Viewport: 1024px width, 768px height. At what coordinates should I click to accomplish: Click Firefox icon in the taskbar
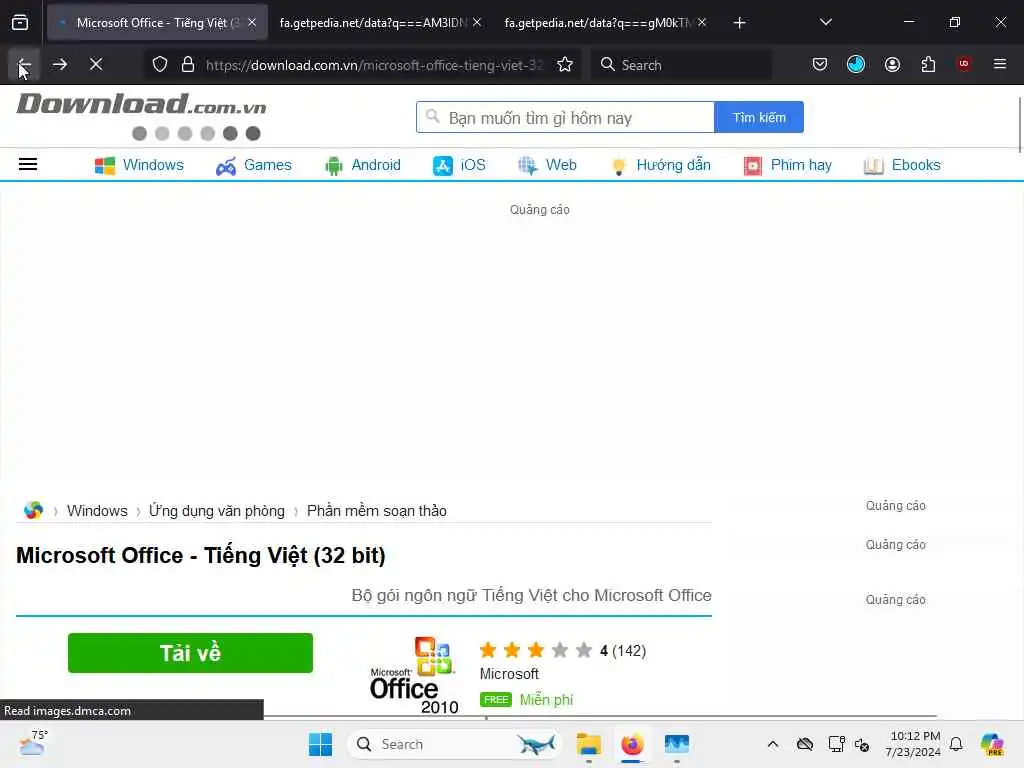[x=632, y=744]
